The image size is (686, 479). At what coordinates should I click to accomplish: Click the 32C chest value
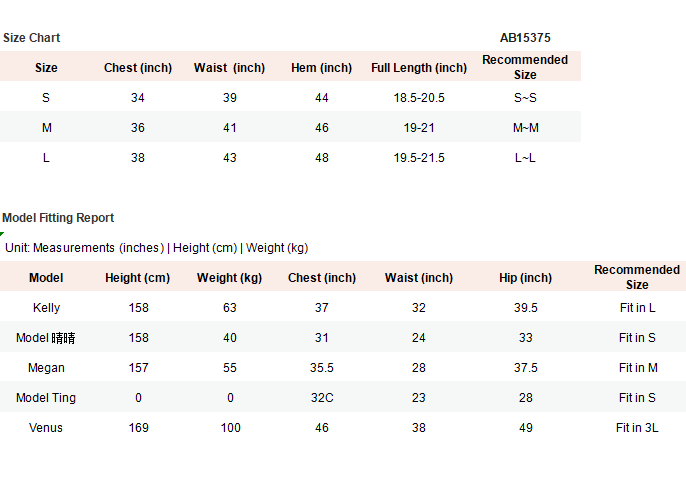tap(322, 398)
